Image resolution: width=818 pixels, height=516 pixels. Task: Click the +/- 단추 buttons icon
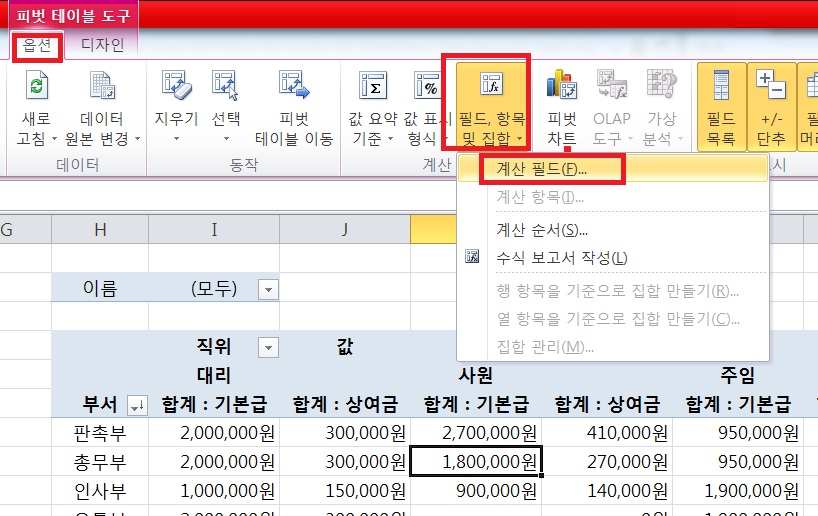(x=770, y=88)
